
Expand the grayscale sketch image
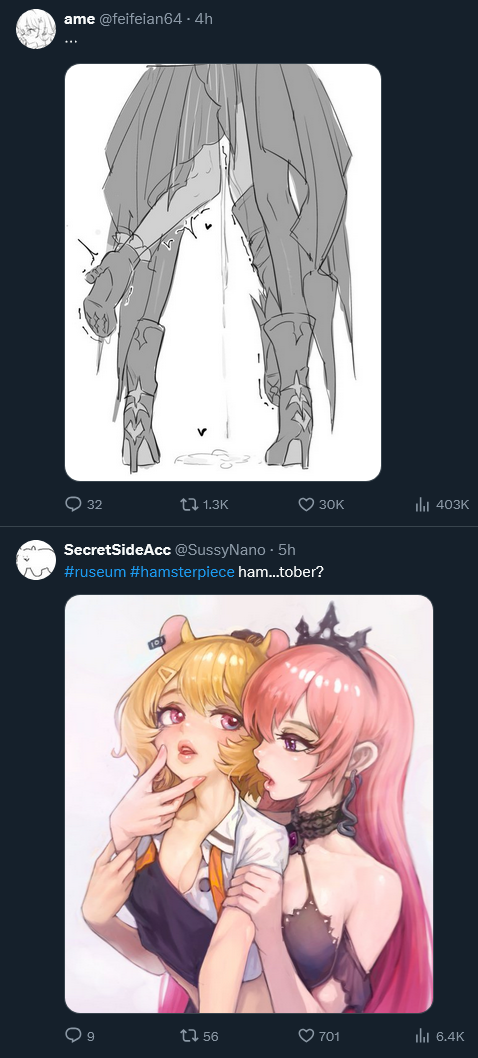(223, 272)
